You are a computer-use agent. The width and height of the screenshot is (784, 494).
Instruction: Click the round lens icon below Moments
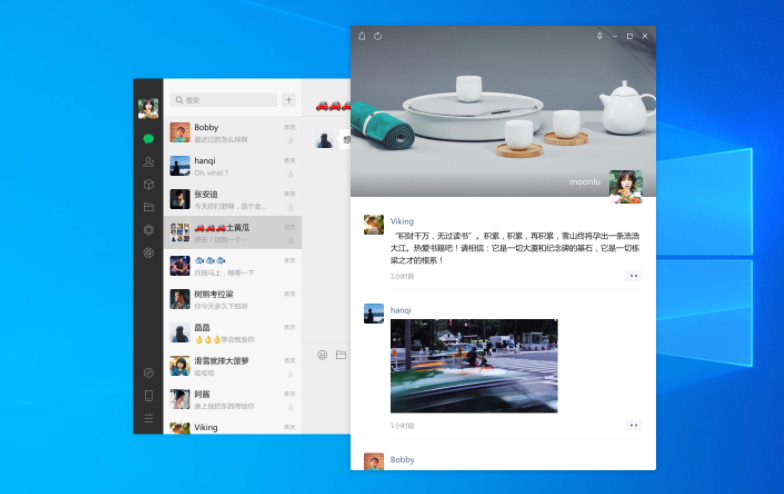(148, 252)
